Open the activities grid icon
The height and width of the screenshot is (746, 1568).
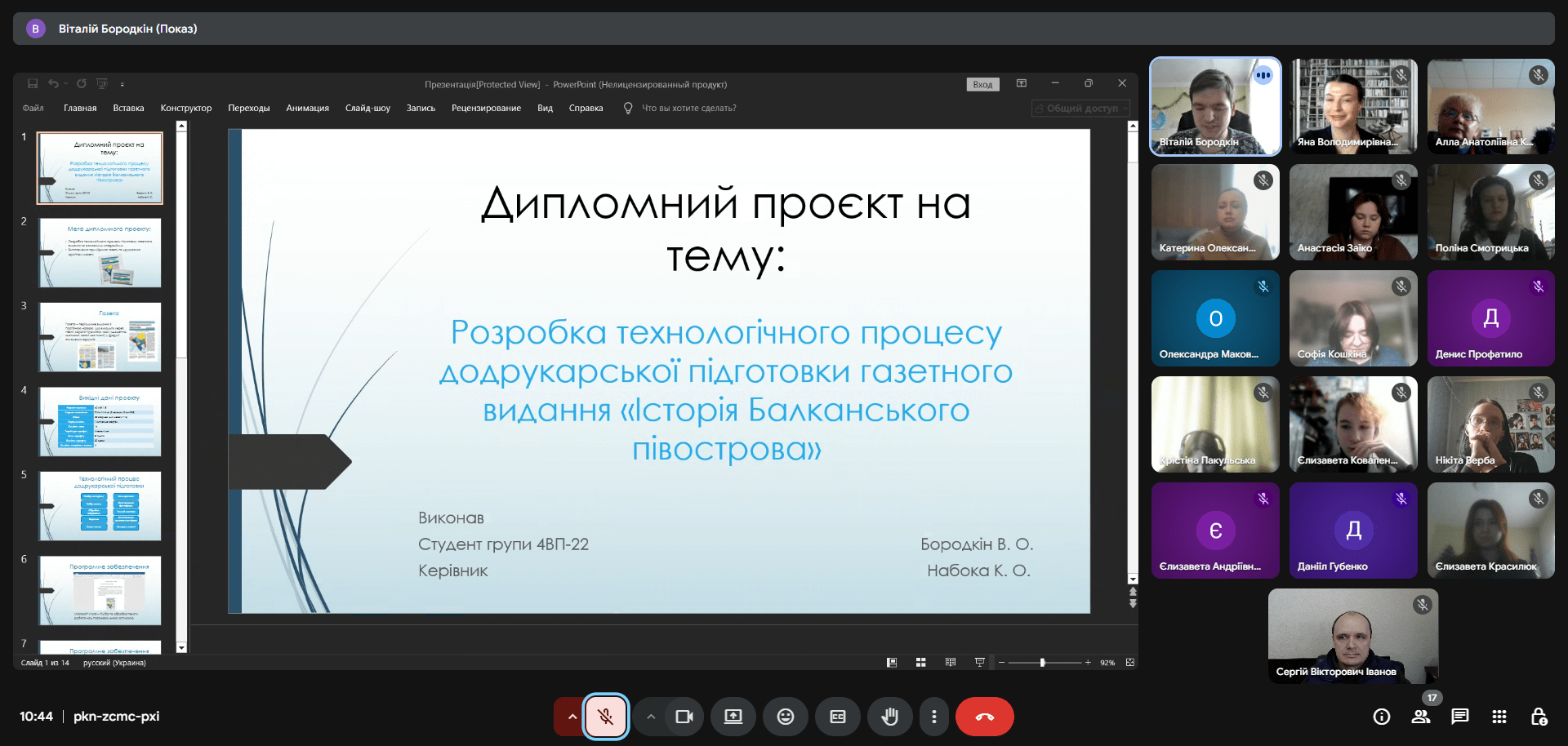(1499, 717)
